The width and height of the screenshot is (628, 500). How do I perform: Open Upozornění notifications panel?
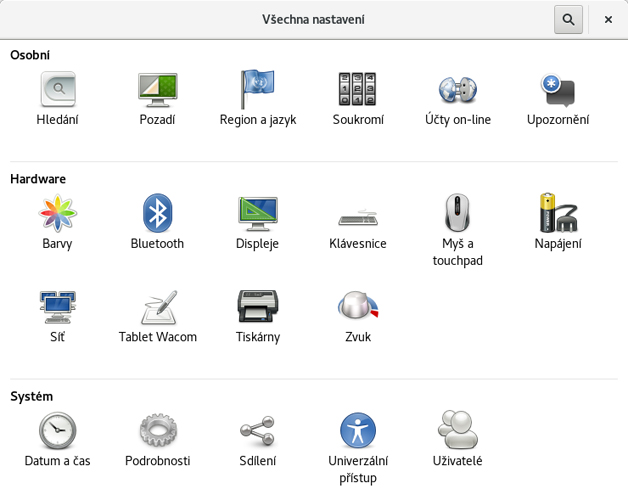pyautogui.click(x=558, y=99)
